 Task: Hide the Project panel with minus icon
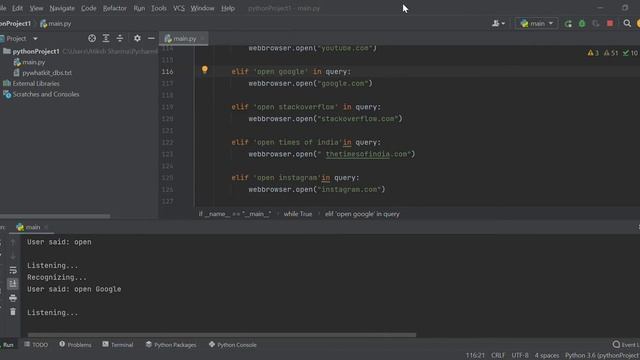point(151,38)
